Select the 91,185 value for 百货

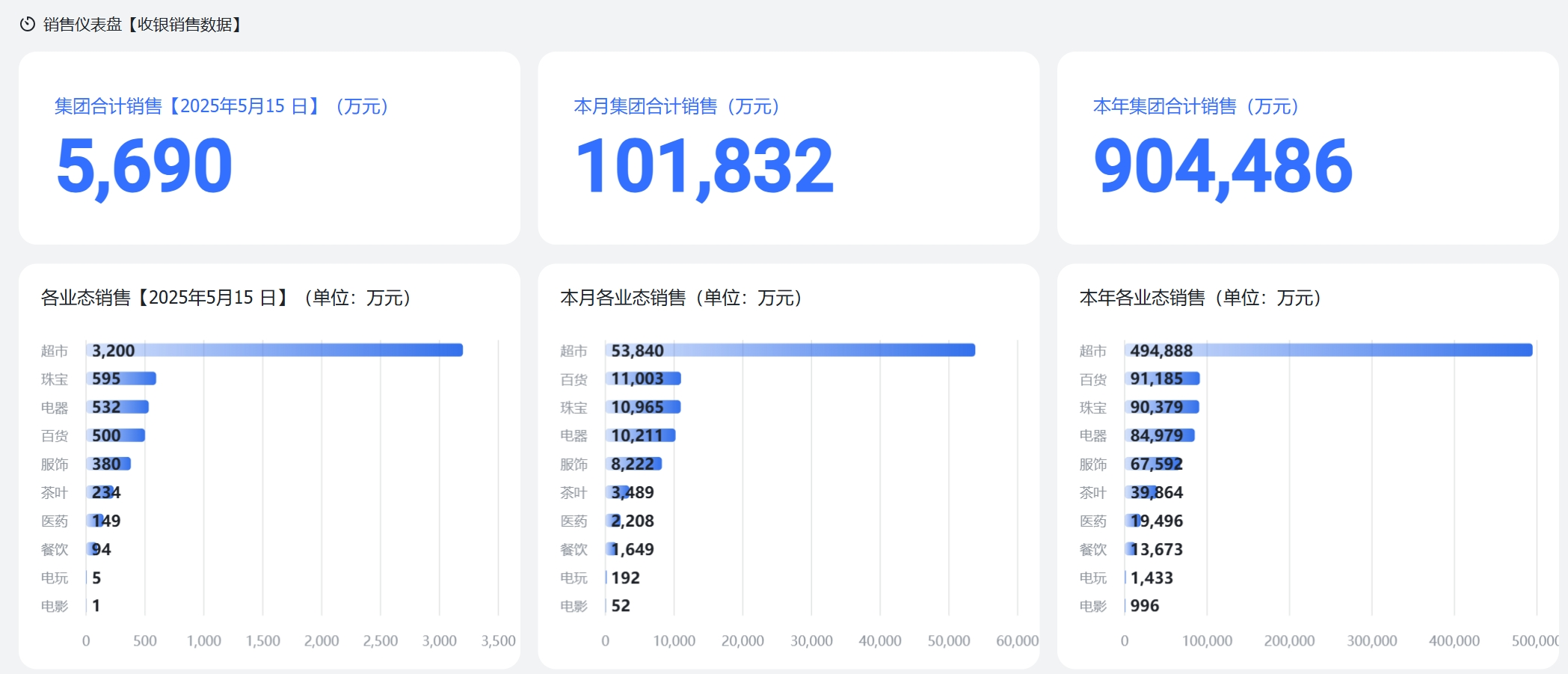(1157, 379)
